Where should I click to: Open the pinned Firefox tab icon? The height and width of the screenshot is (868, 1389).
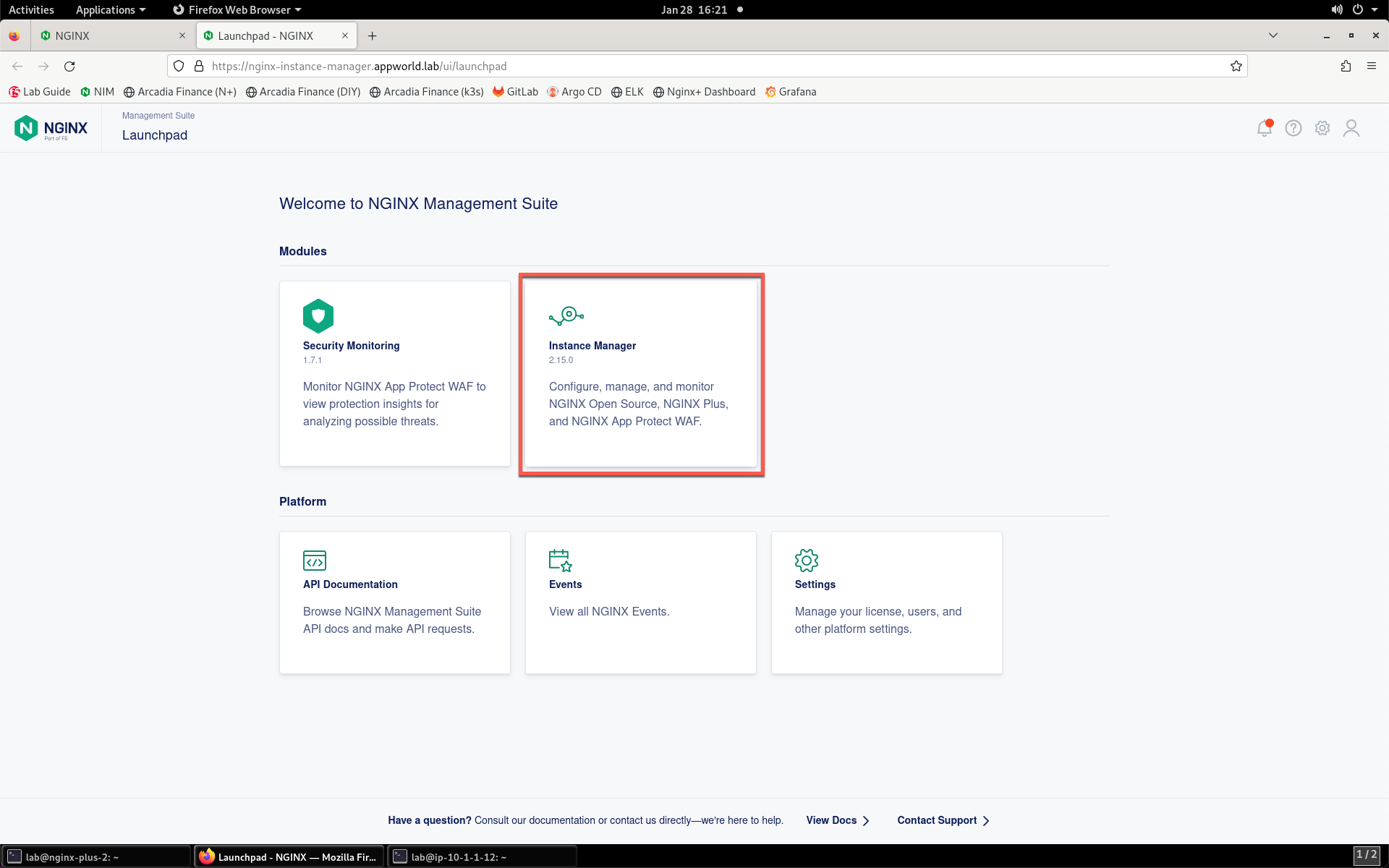pos(14,35)
